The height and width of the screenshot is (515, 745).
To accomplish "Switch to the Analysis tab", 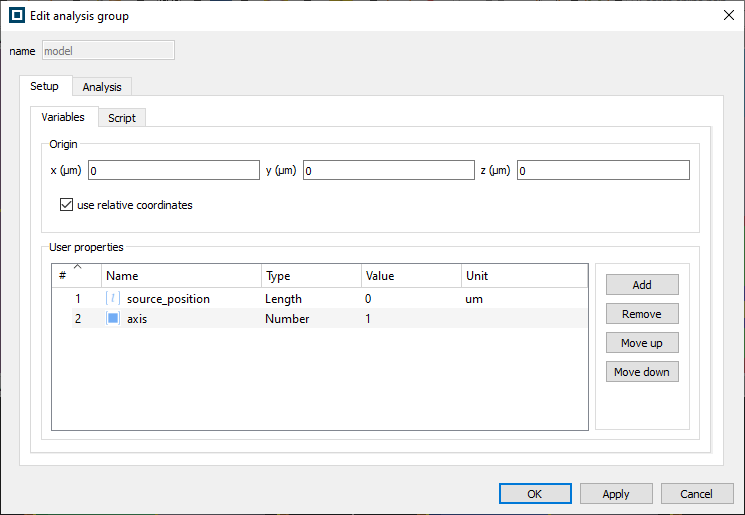I will click(102, 87).
